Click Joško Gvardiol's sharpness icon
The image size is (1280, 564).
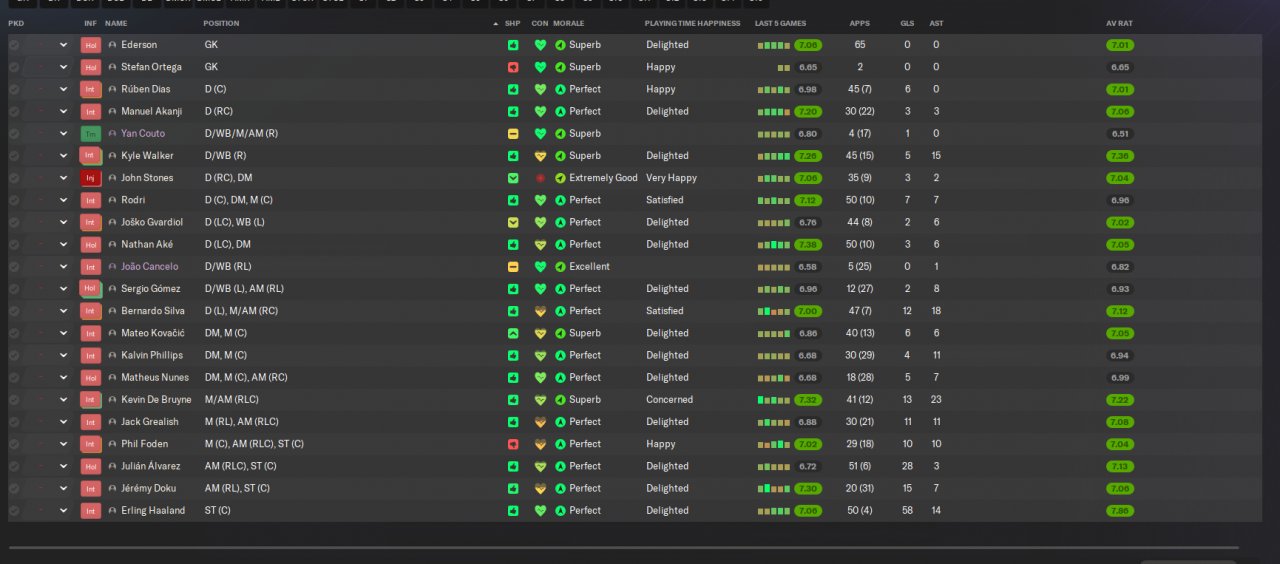tap(513, 222)
